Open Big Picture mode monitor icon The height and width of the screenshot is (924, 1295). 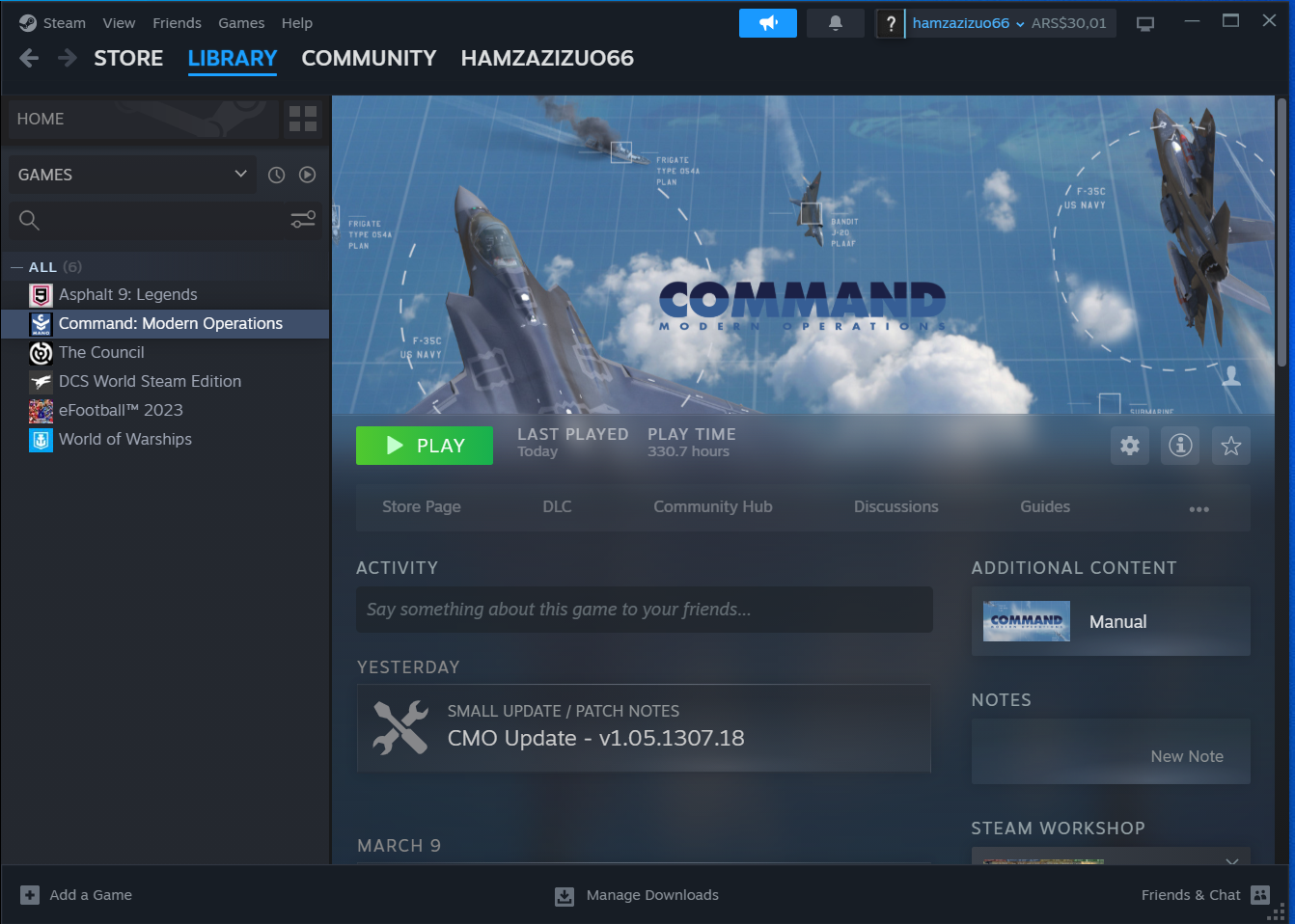1145,24
